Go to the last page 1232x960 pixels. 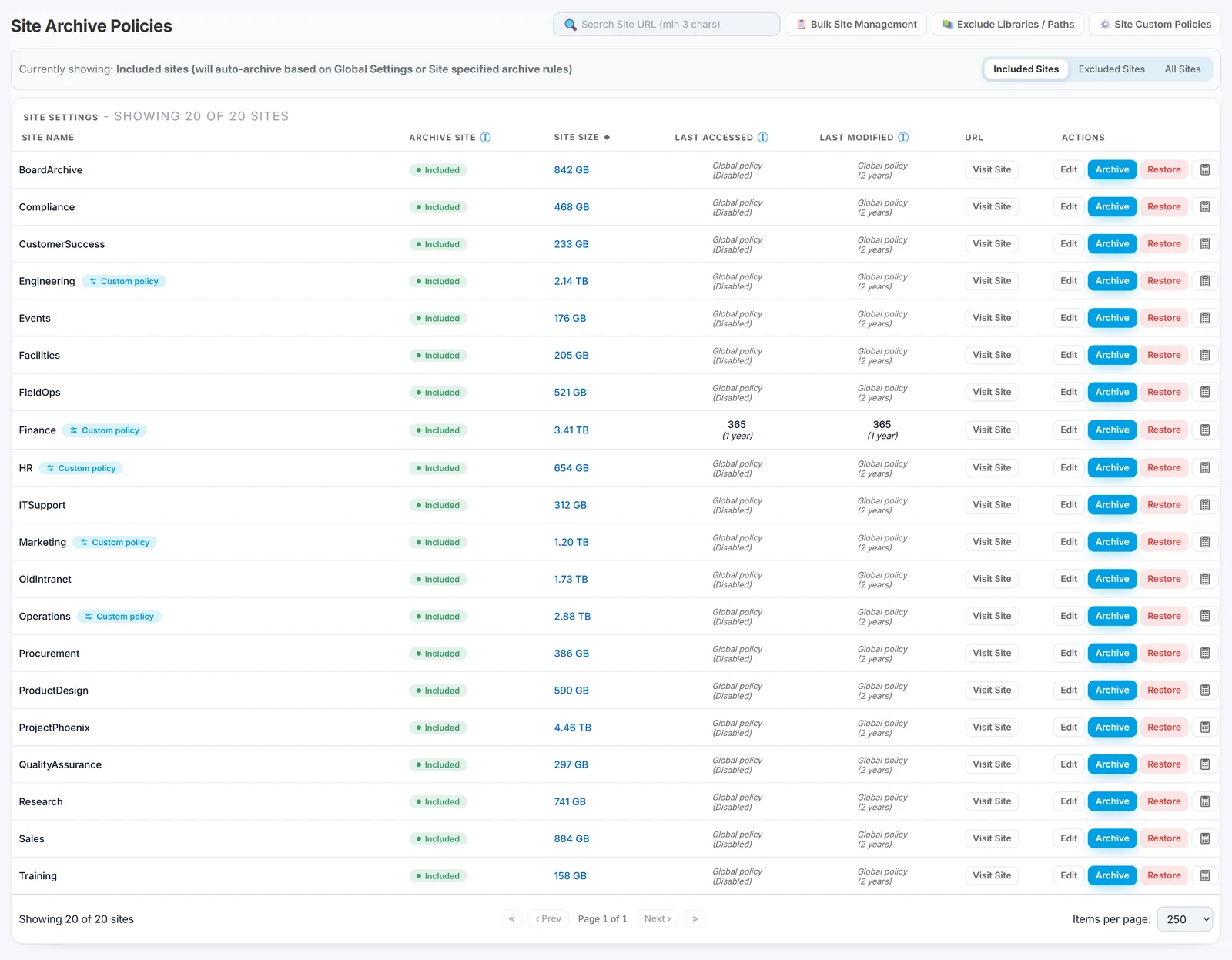[695, 918]
